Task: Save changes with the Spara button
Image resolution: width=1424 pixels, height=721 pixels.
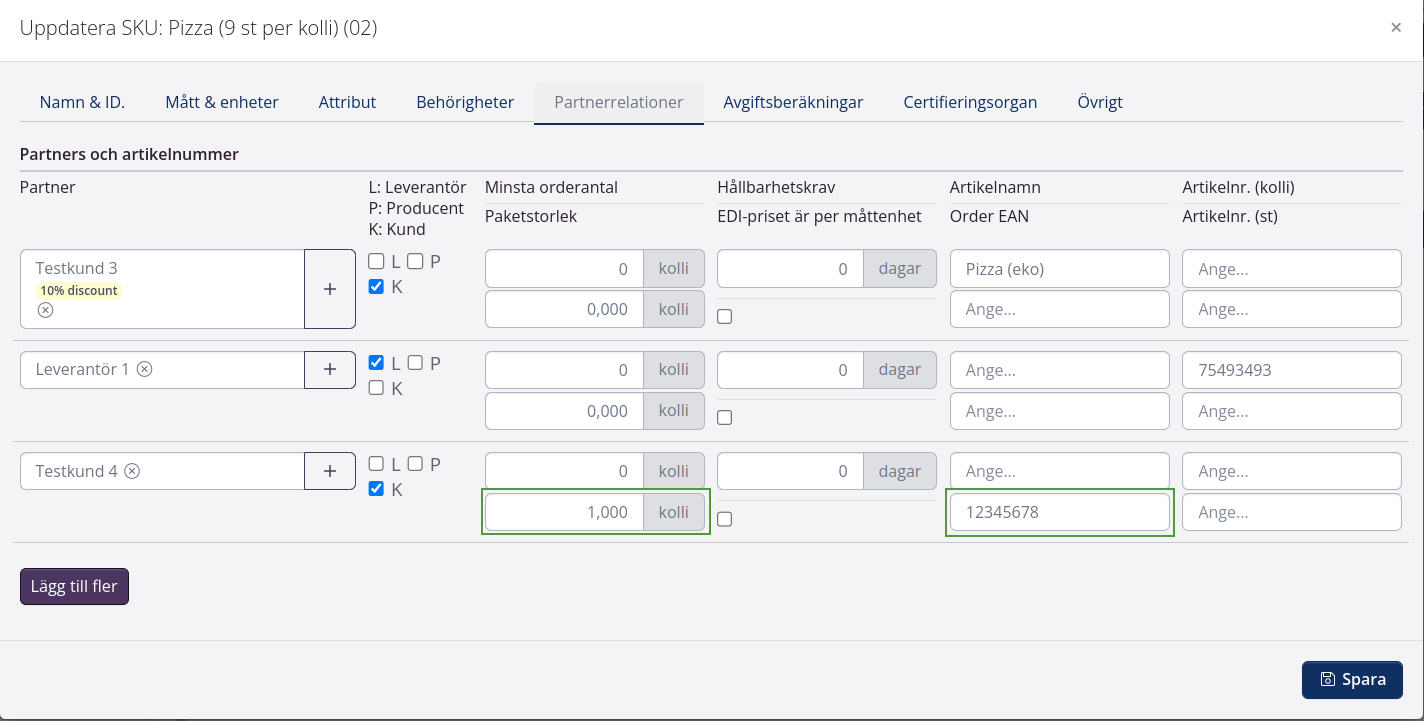Action: (x=1352, y=679)
